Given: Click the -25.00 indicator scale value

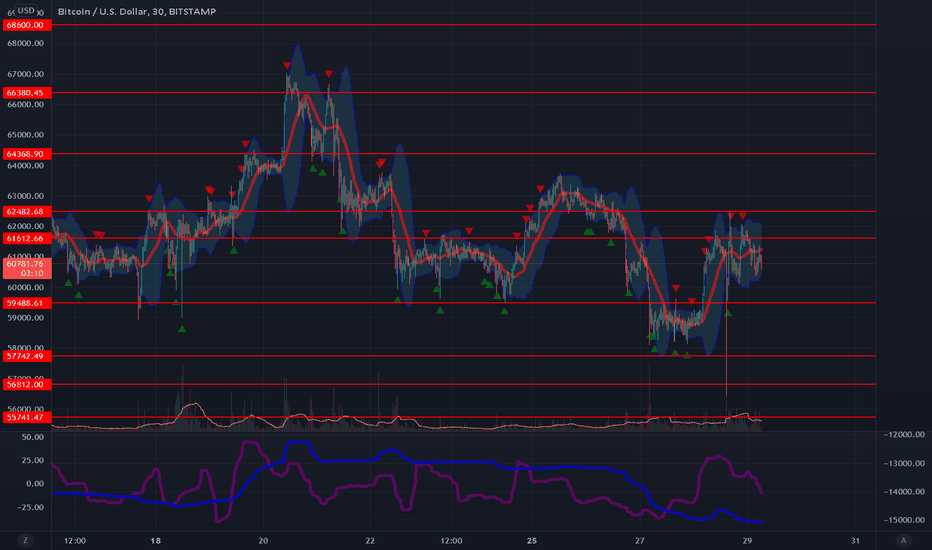Looking at the screenshot, I should pyautogui.click(x=31, y=507).
